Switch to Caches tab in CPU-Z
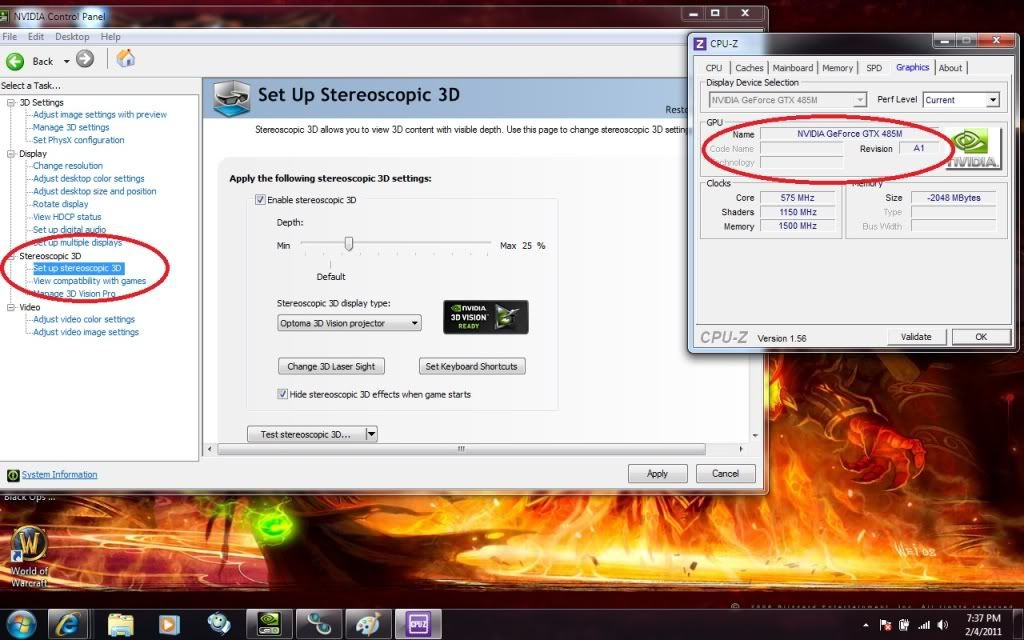This screenshot has height=640, width=1024. (749, 68)
